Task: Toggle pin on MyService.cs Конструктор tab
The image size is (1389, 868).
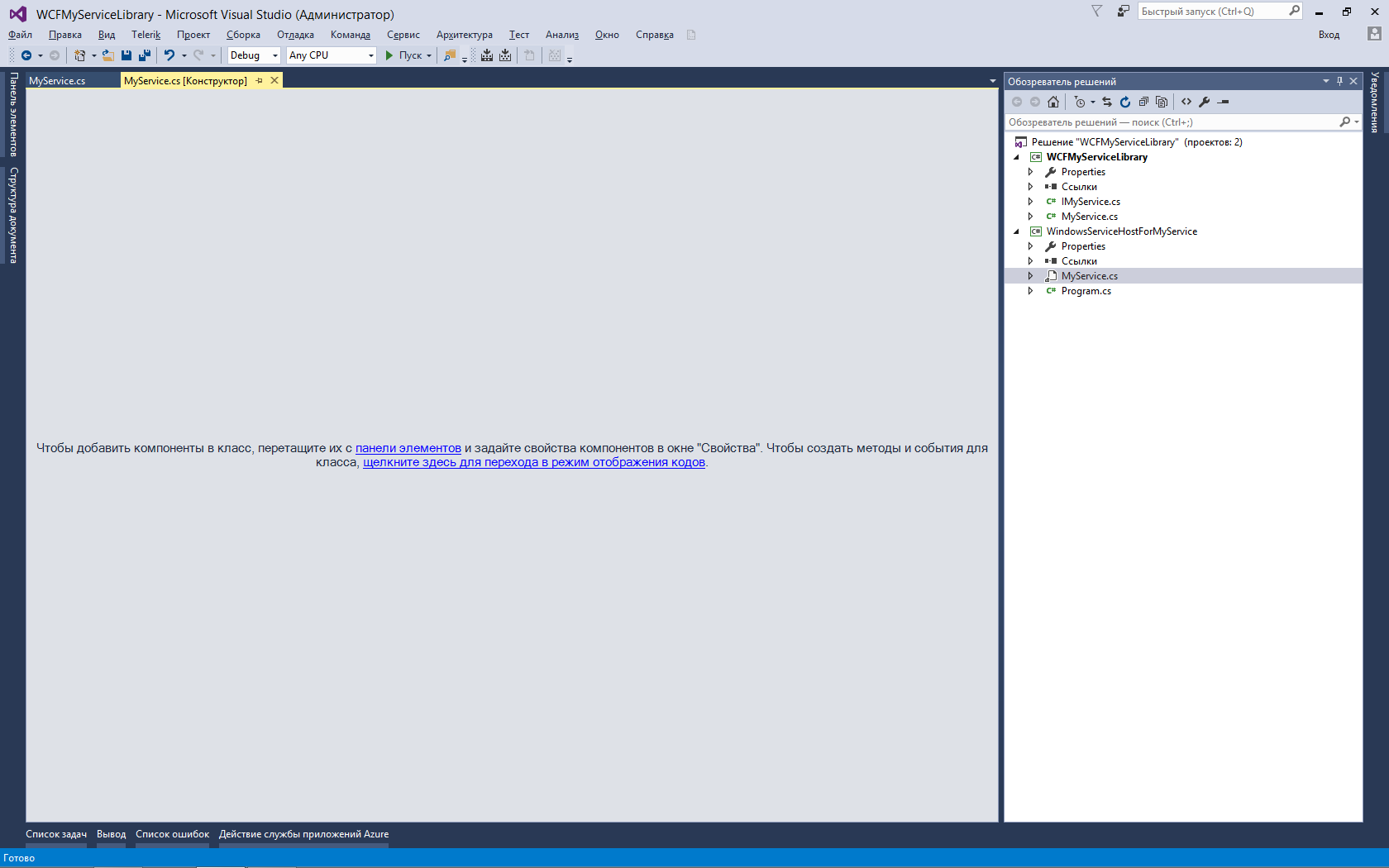Action: coord(260,81)
